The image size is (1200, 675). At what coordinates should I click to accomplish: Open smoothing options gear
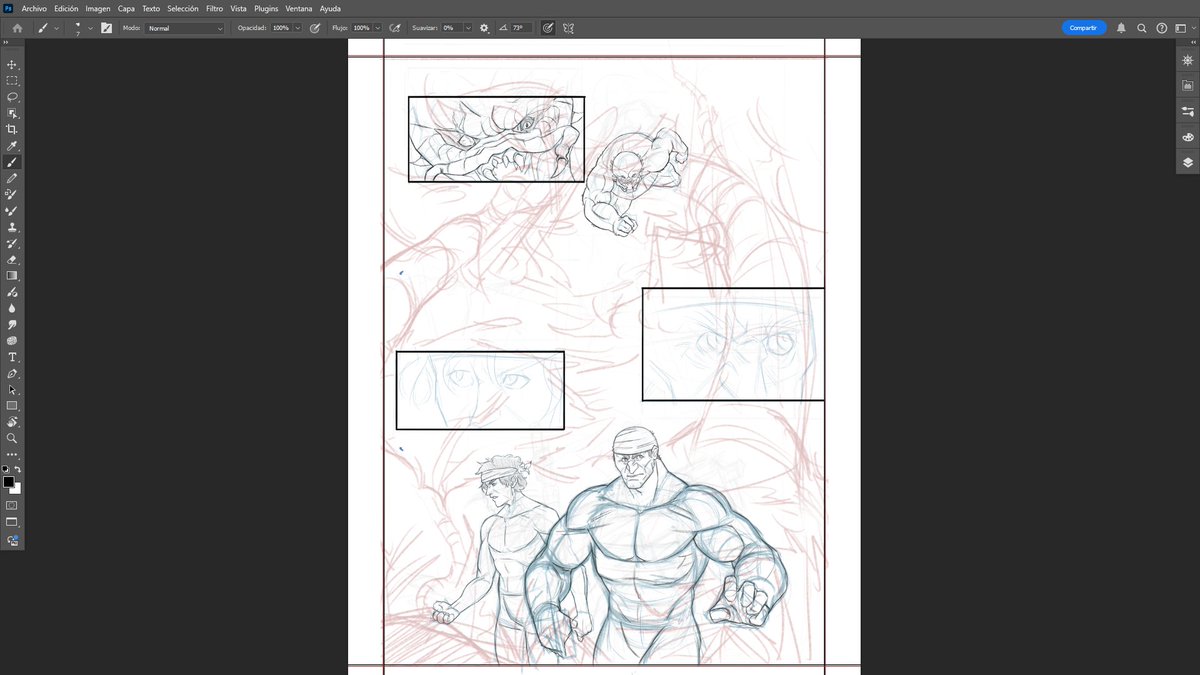tap(484, 28)
